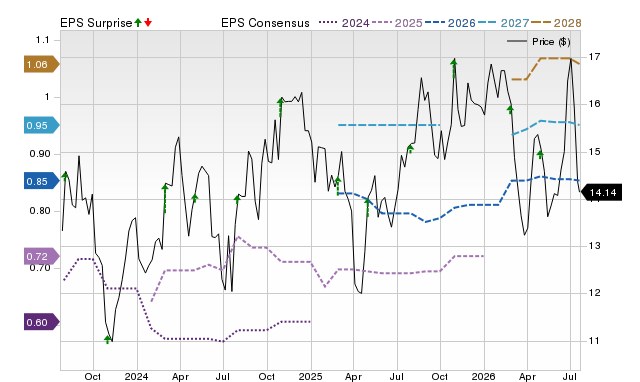Click the 0.72 lavender value tag
The width and height of the screenshot is (640, 382).
tap(42, 256)
